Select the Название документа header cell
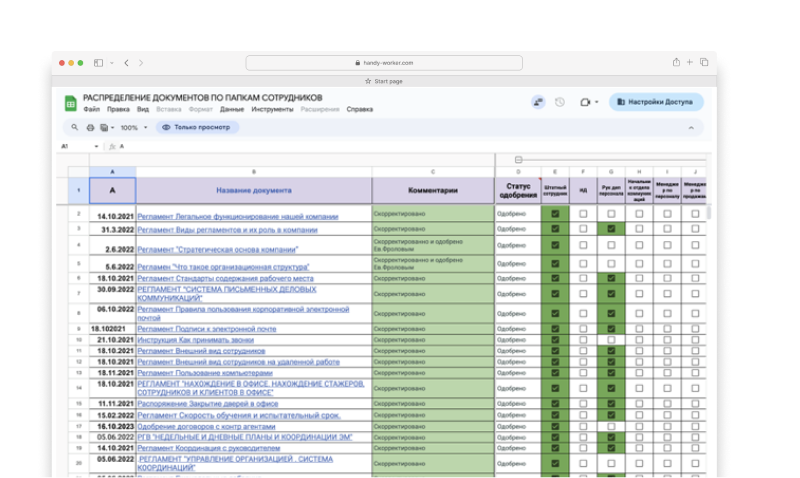Viewport: 800px width, 478px height. tap(254, 191)
